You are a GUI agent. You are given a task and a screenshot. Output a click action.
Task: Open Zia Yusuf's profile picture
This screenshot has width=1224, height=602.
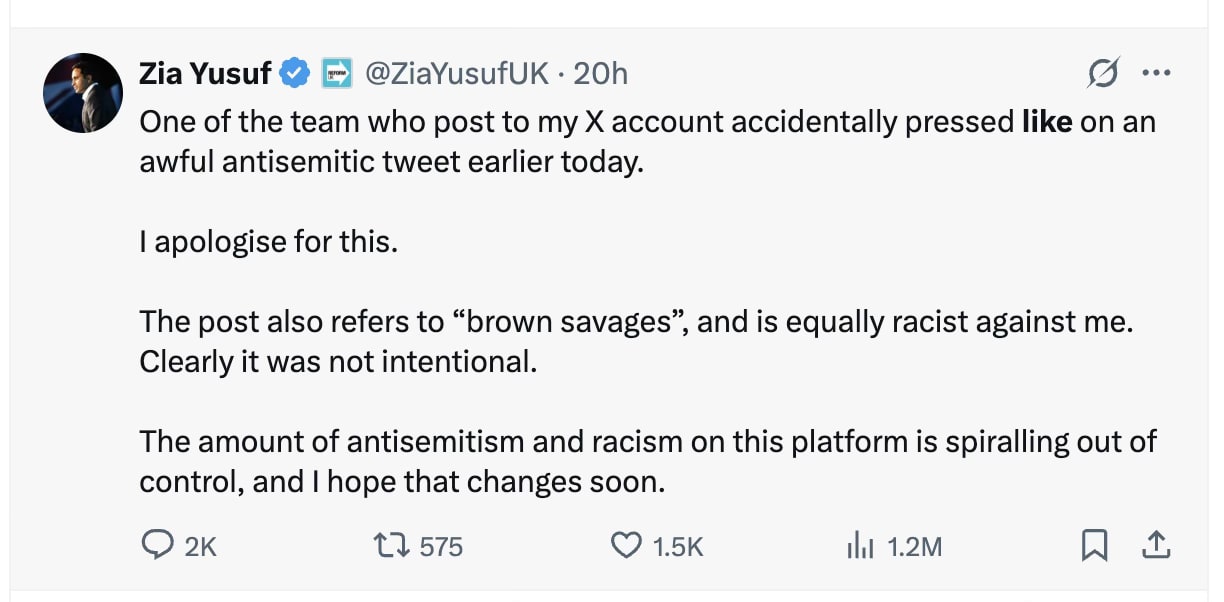83,93
